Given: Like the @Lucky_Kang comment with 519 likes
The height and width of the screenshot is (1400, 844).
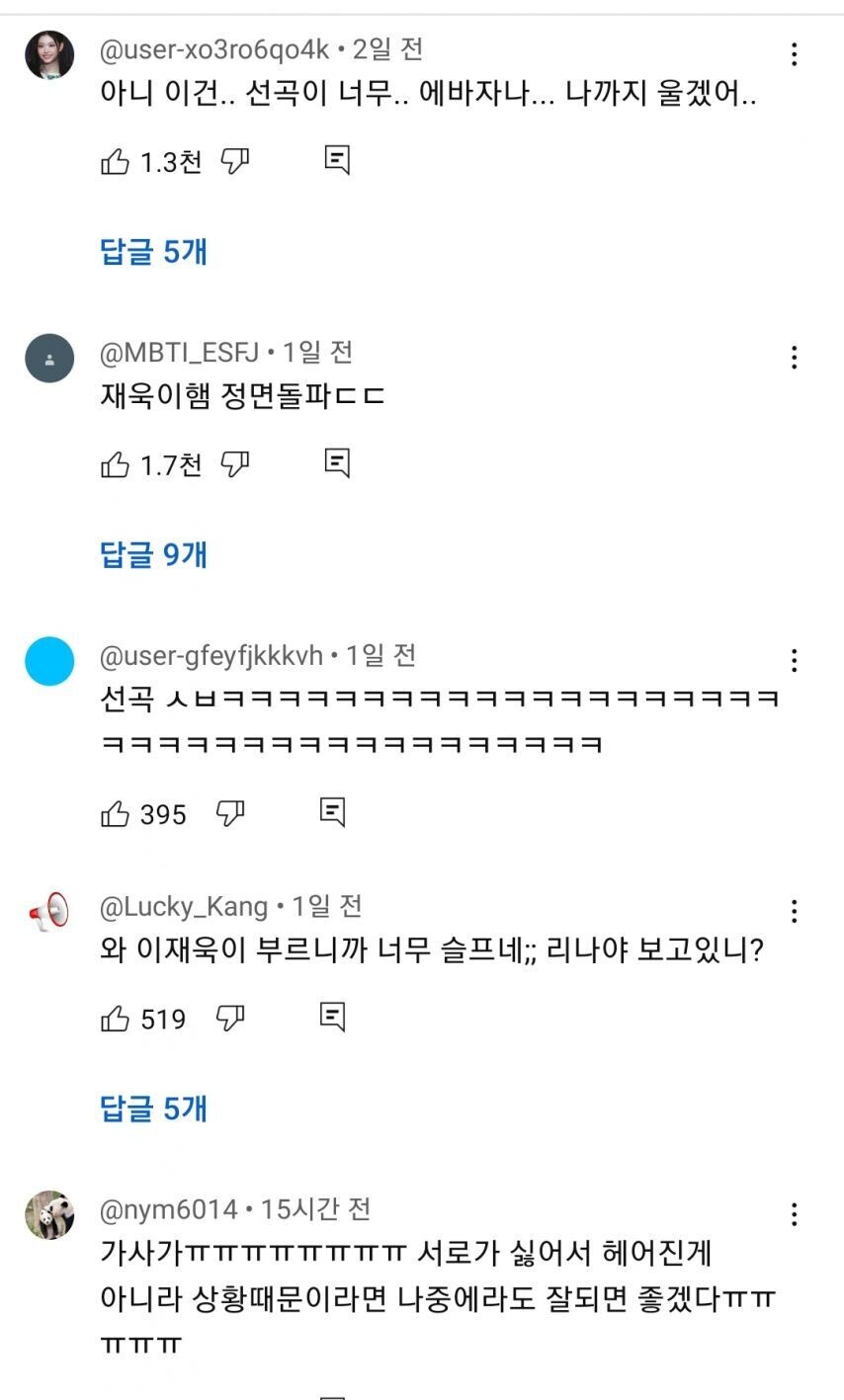Looking at the screenshot, I should pos(116,1018).
